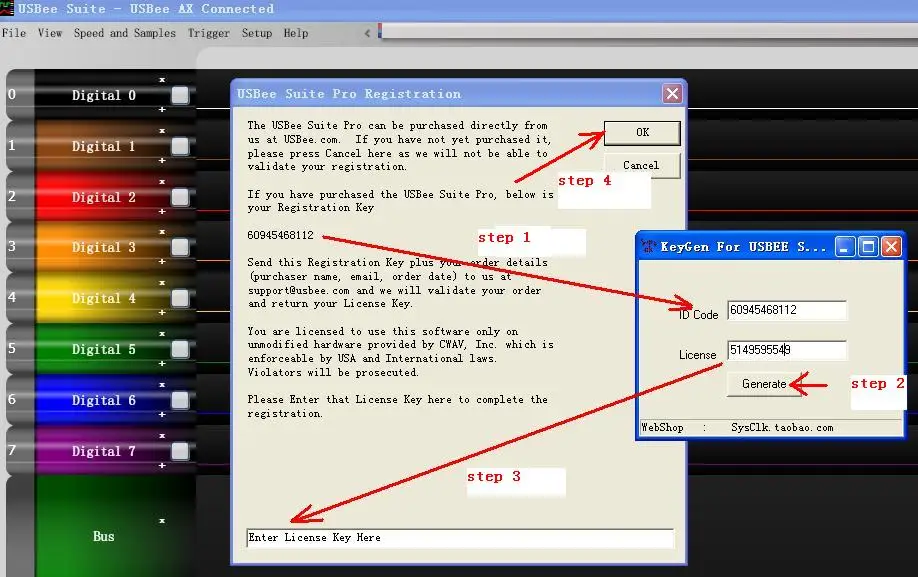The height and width of the screenshot is (577, 918).
Task: Close the USBee Suite Pro Registration dialog
Action: coord(672,94)
